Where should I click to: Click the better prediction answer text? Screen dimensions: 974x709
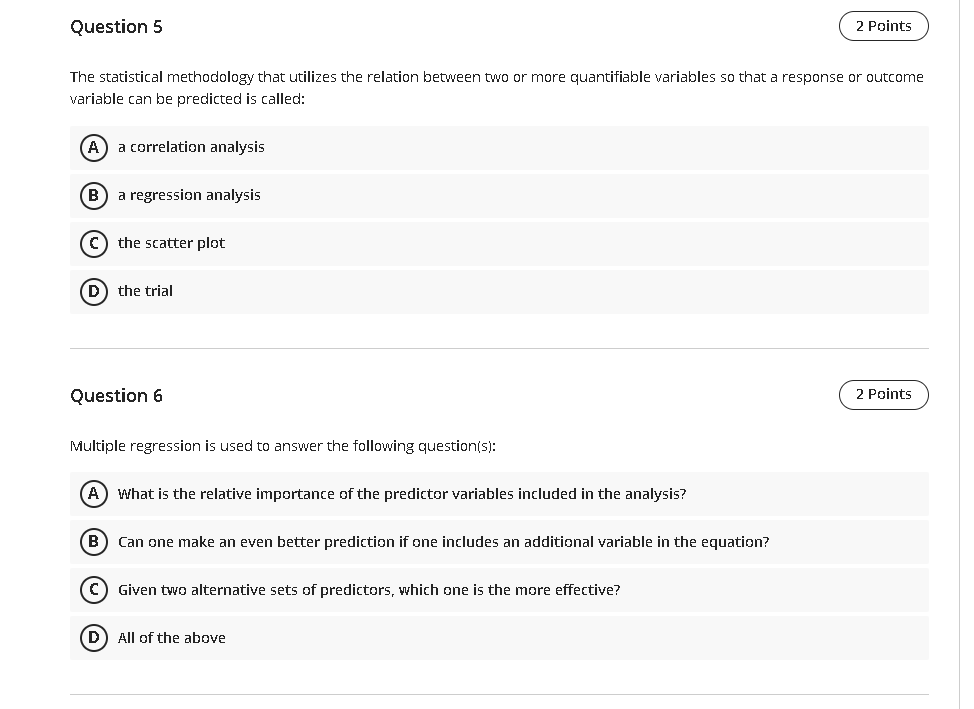tap(443, 541)
